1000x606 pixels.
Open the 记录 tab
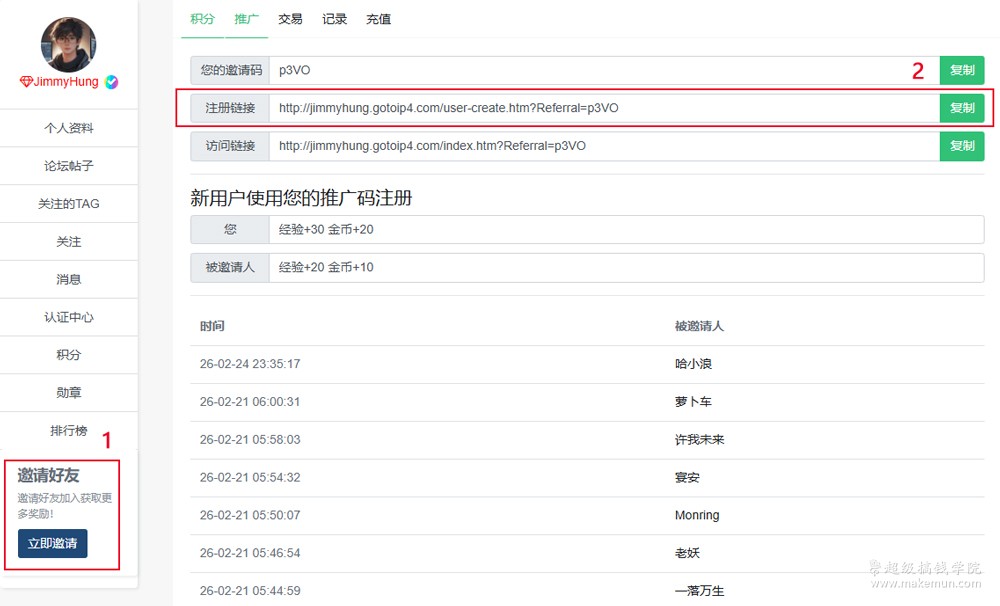334,19
